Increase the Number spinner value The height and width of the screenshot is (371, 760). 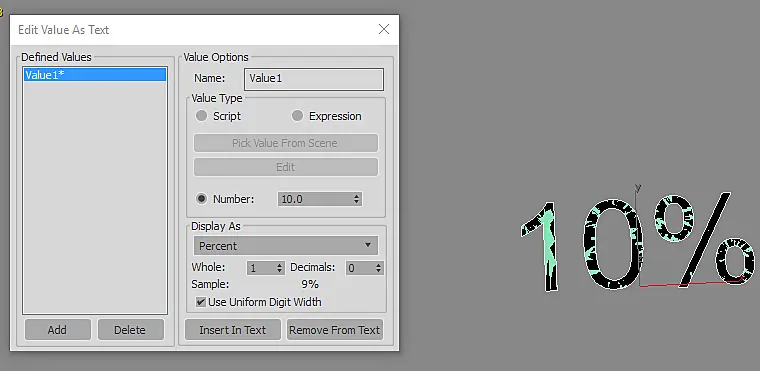(357, 196)
